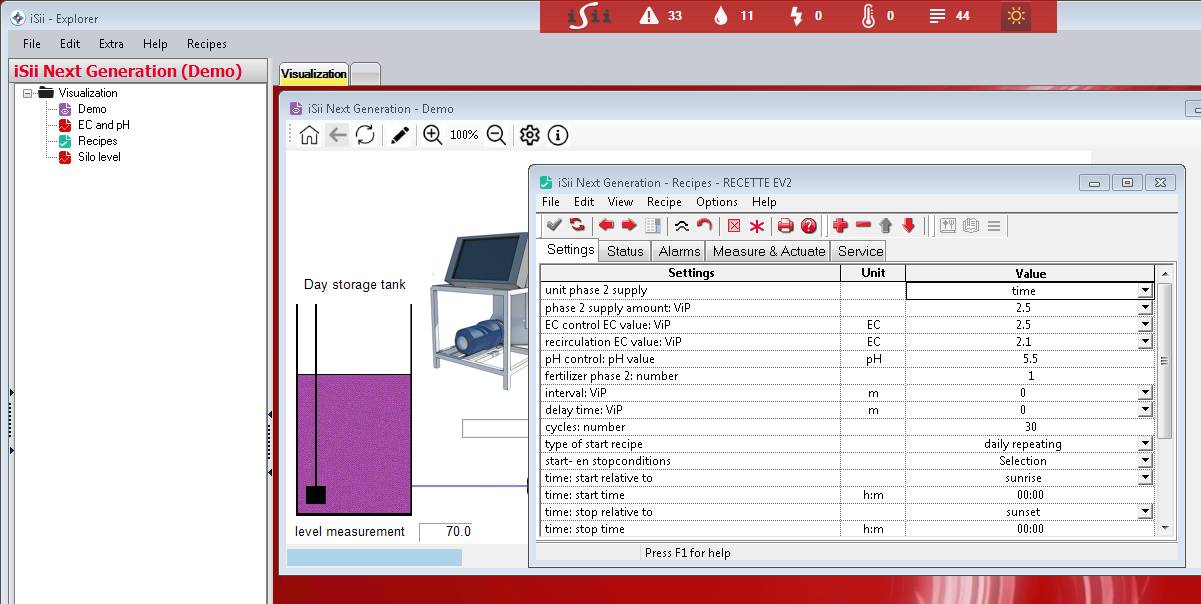Image resolution: width=1201 pixels, height=604 pixels.
Task: Click lightning bolt power alarm indicator
Action: [x=806, y=16]
